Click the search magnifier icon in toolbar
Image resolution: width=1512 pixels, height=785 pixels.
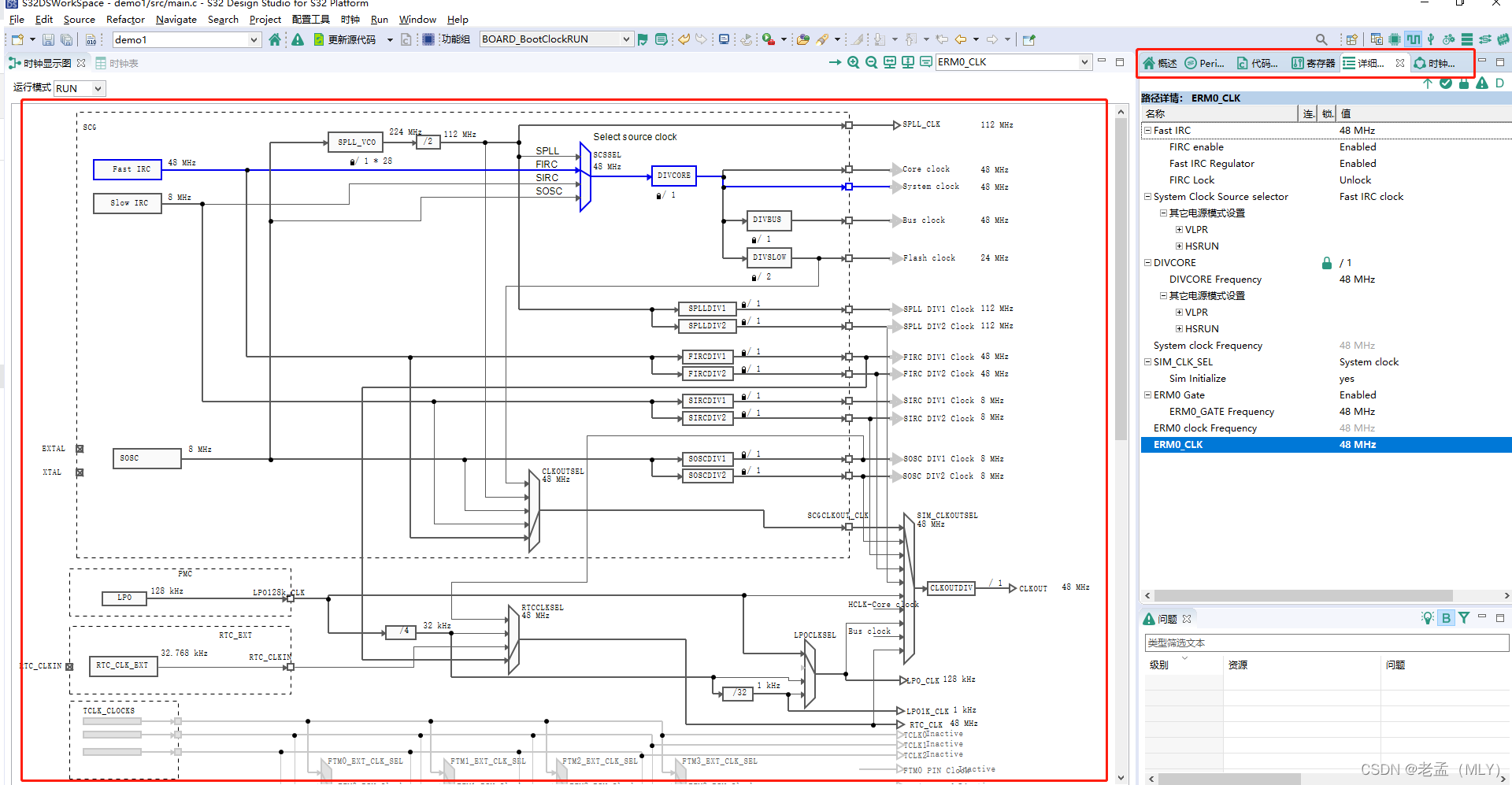coord(1321,39)
